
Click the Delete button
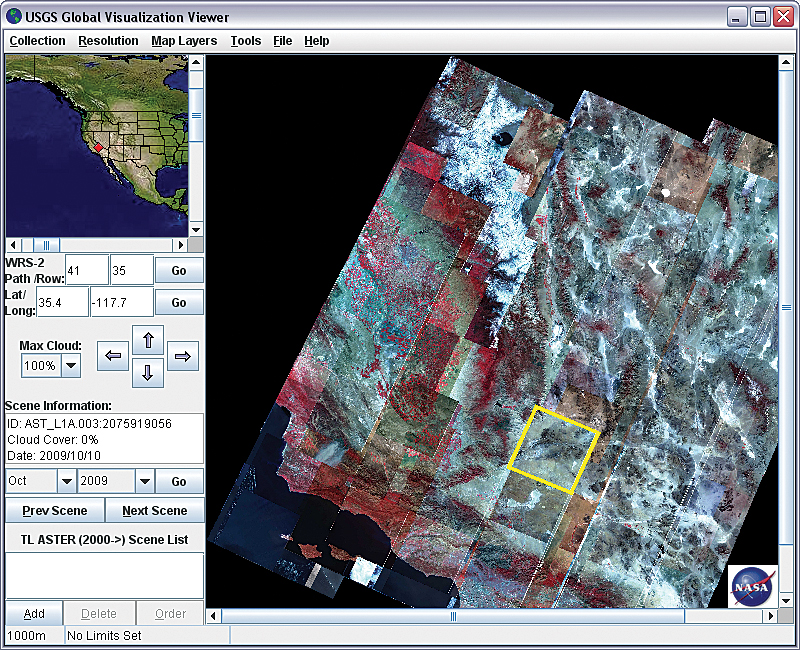pyautogui.click(x=99, y=613)
